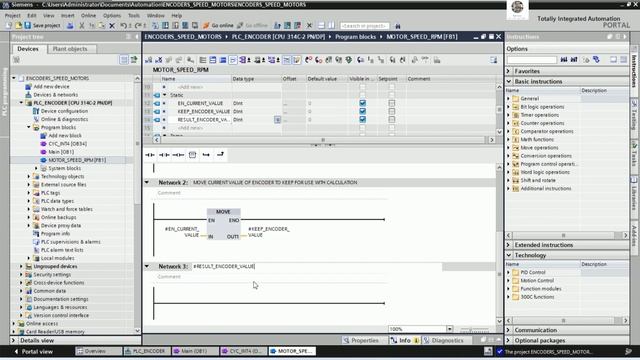Image resolution: width=640 pixels, height=360 pixels.
Task: Expand the Communication instructions section
Action: [509, 330]
